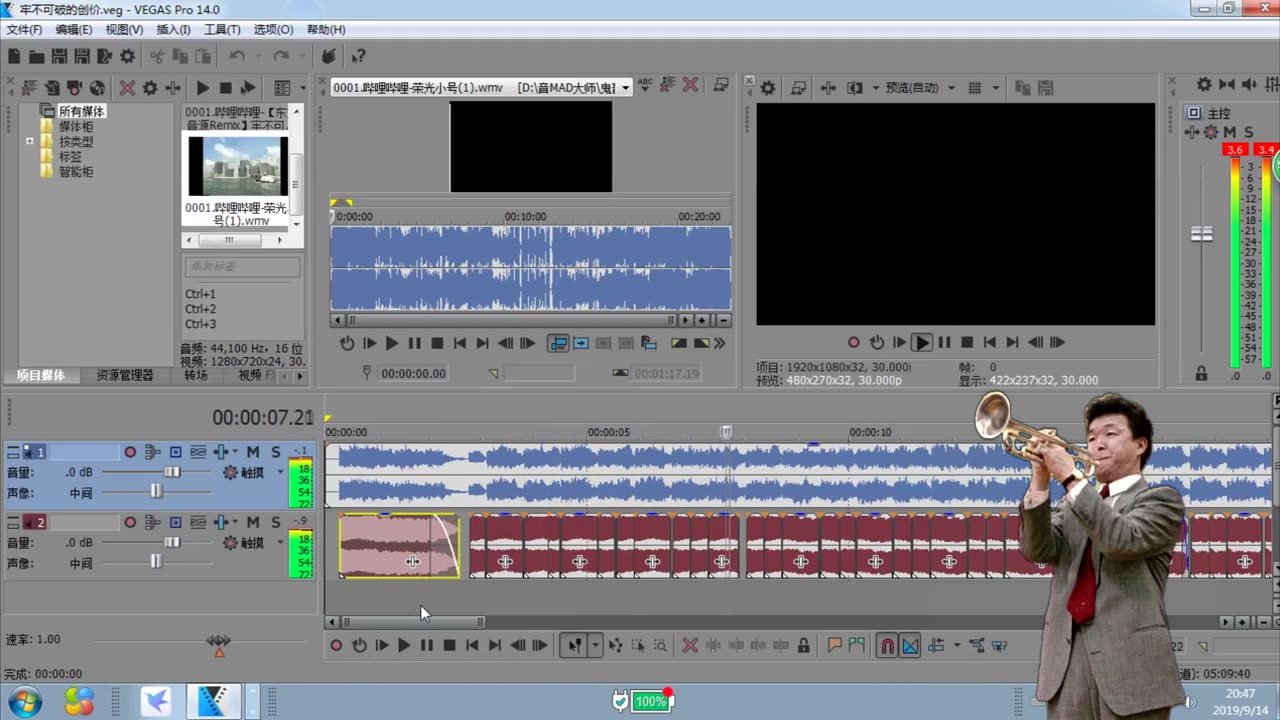This screenshot has width=1280, height=720.
Task: Mute track 1 with M button
Action: click(x=253, y=452)
